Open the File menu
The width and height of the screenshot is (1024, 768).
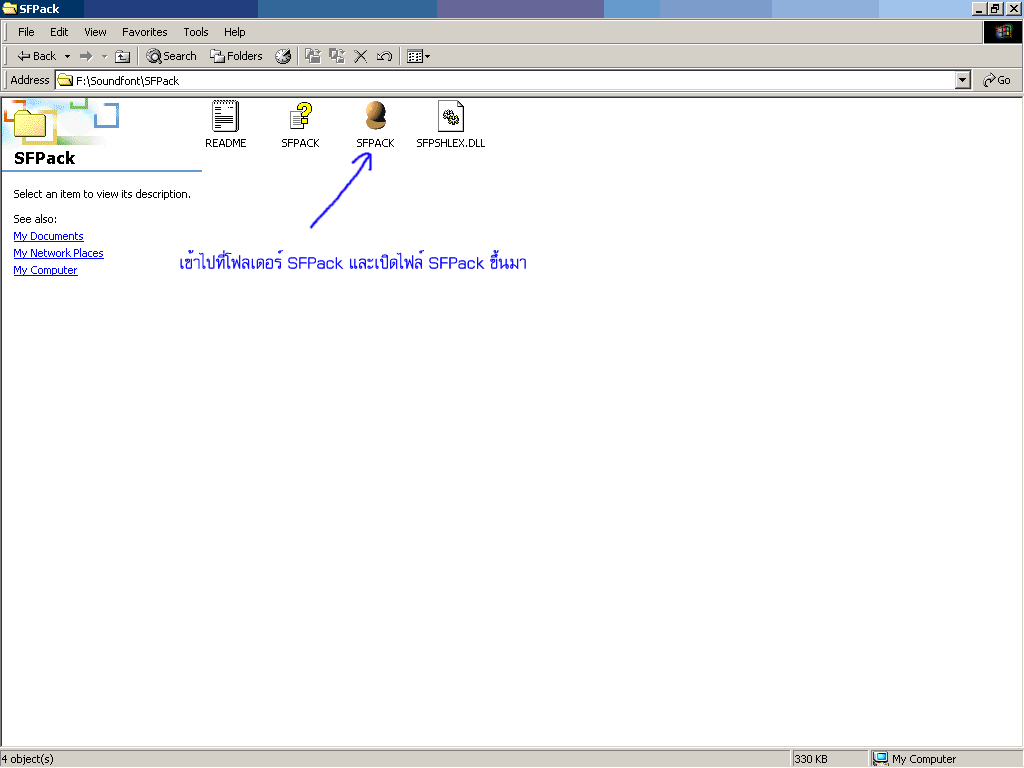pos(26,32)
